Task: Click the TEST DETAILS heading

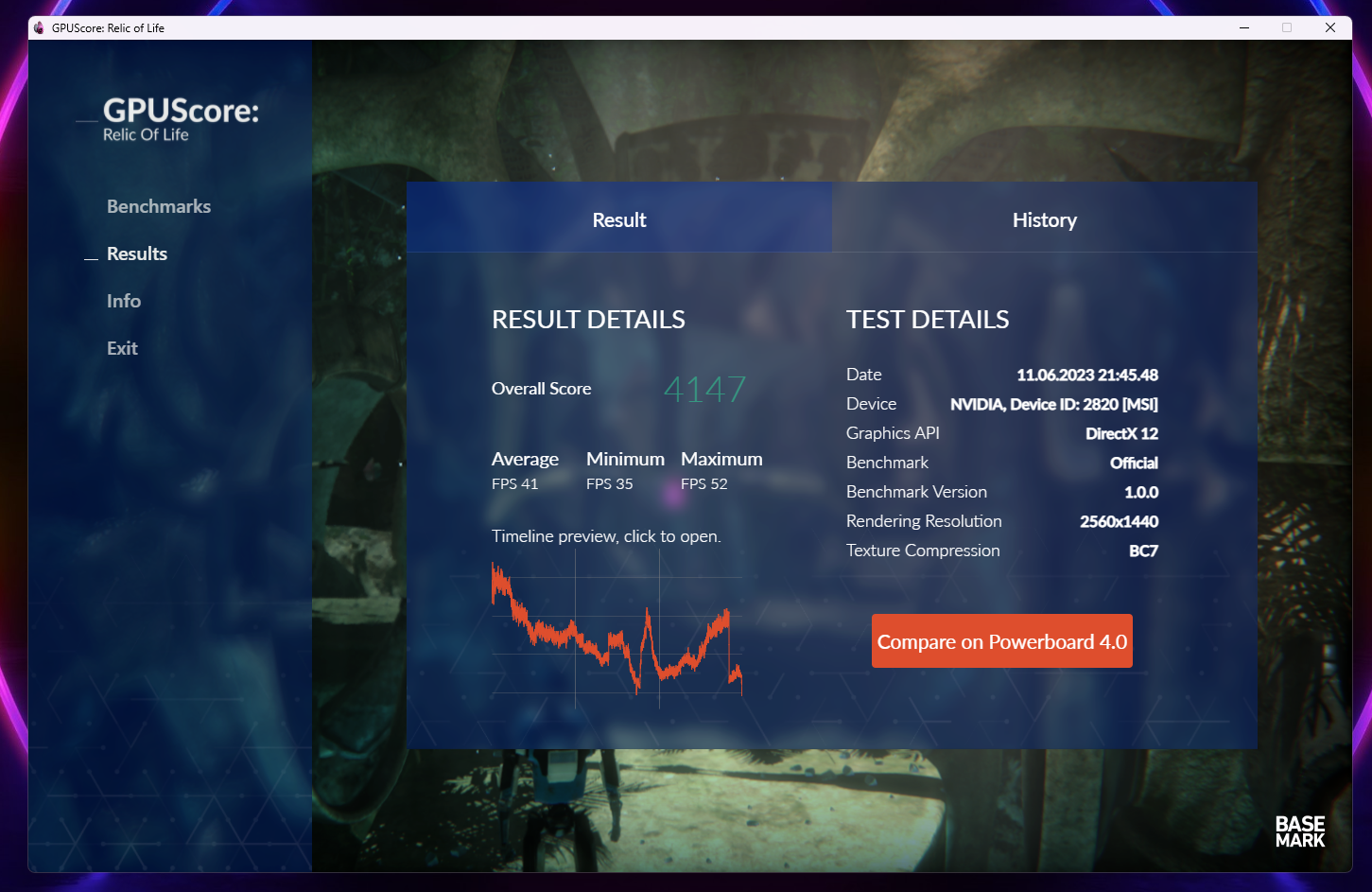Action: pos(928,320)
